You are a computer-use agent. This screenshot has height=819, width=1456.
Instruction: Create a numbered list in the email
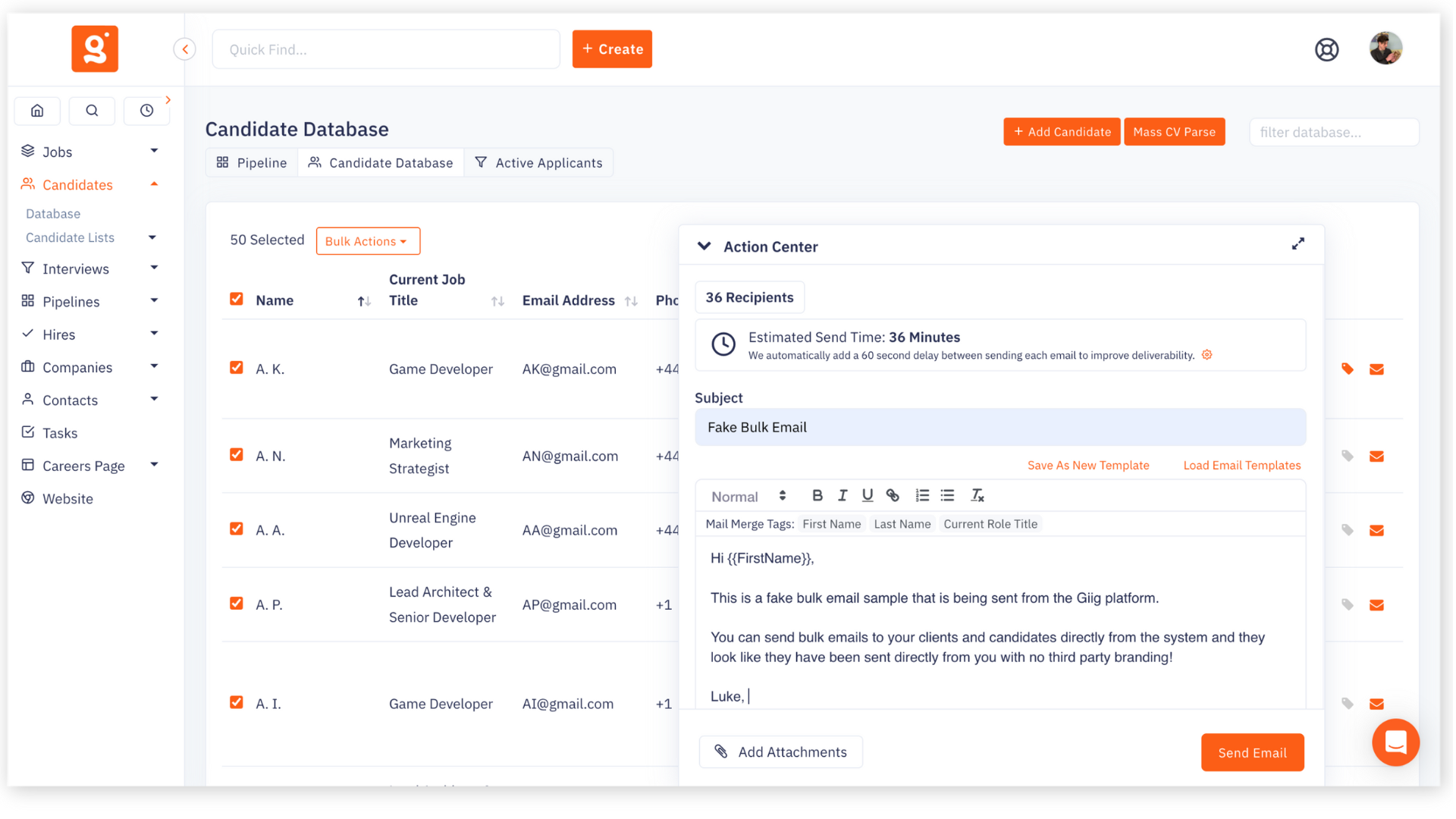[922, 494]
